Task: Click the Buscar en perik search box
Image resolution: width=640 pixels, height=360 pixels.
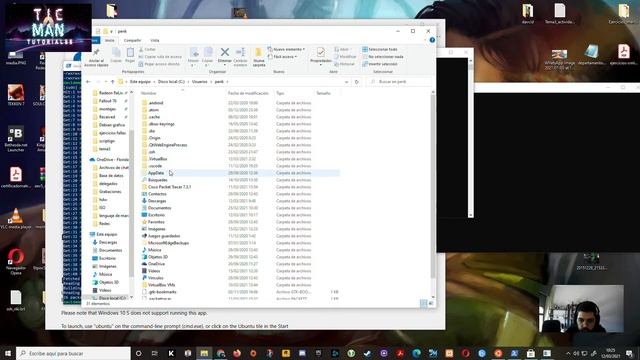Action: (399, 82)
